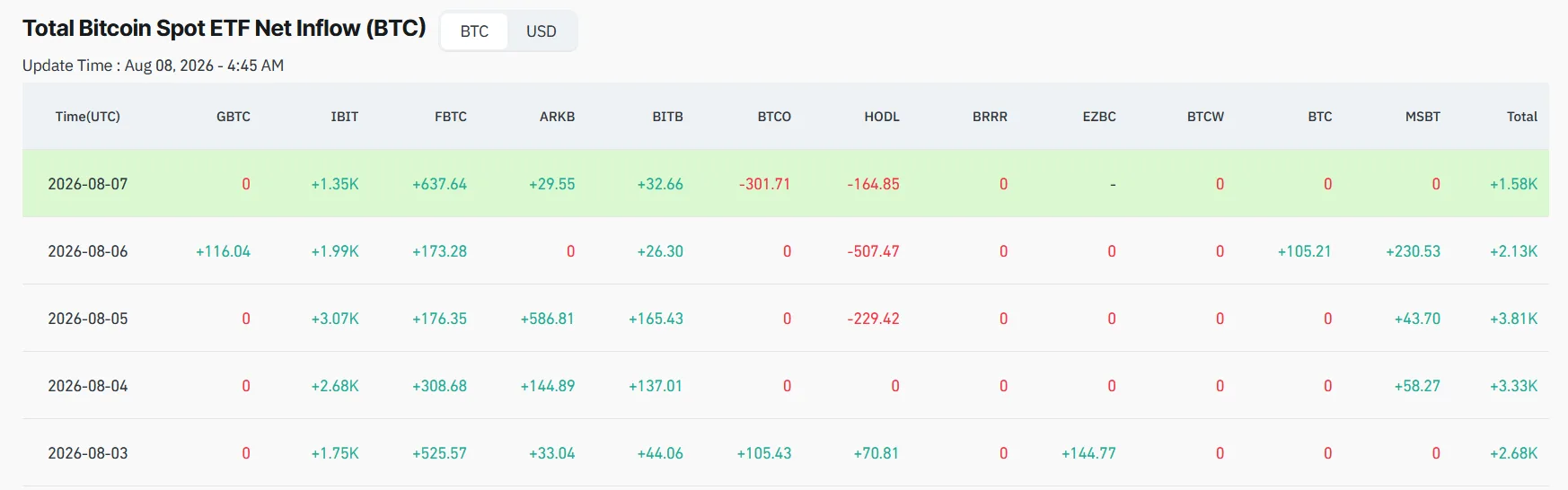Click the +586.81 ARKB value
Viewport: 1568px width, 490px height.
coord(547,319)
